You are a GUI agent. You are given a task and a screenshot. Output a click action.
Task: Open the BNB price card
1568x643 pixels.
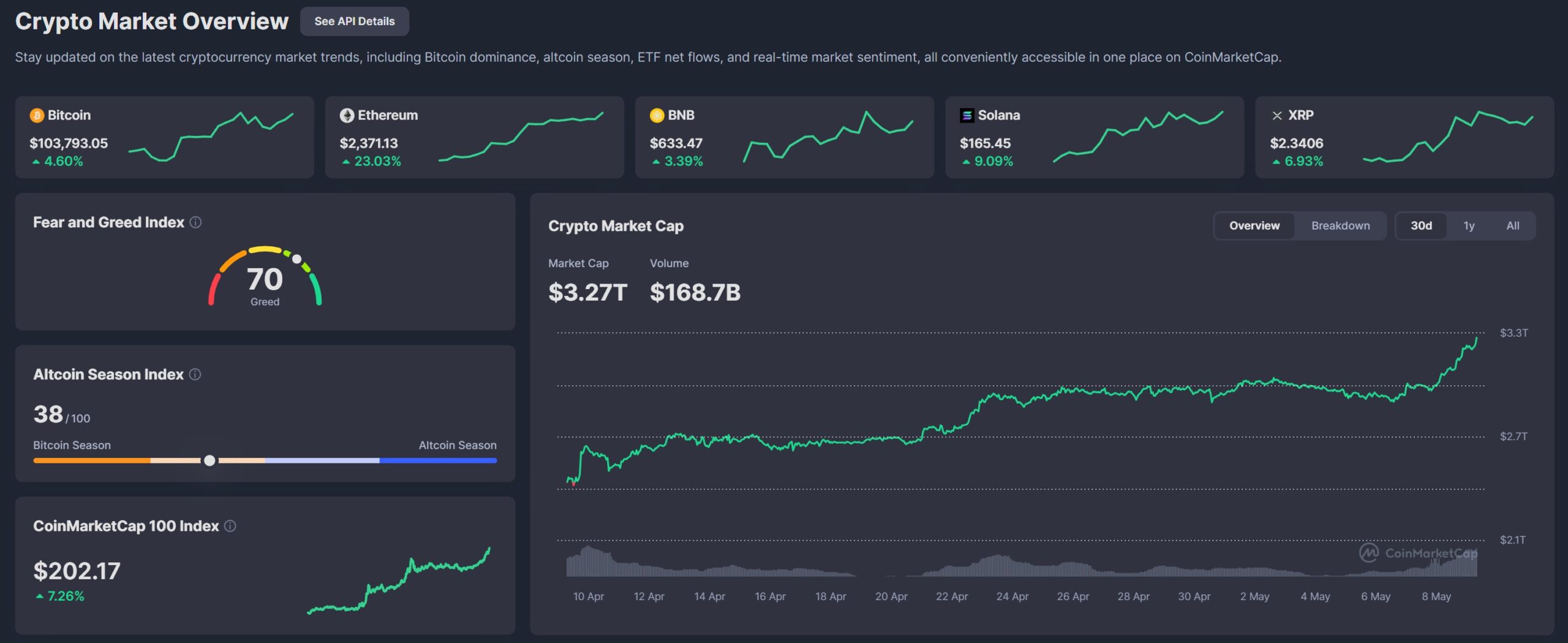point(785,137)
